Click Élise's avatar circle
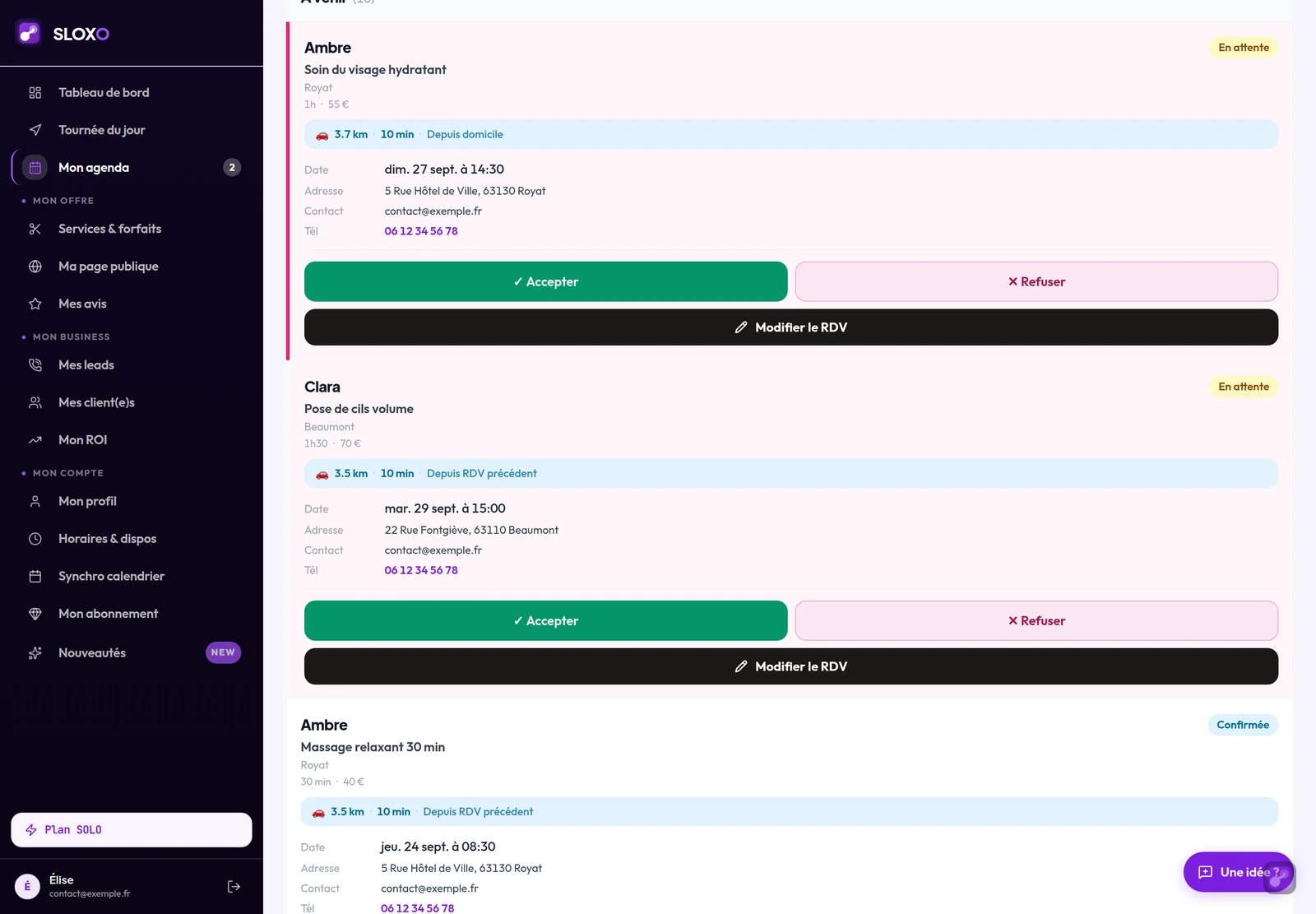 coord(27,886)
